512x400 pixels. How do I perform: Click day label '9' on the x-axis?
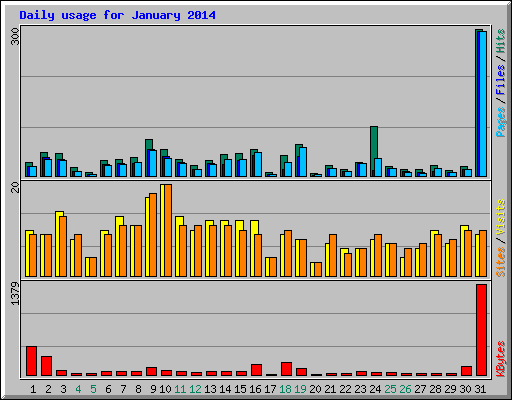point(153,389)
